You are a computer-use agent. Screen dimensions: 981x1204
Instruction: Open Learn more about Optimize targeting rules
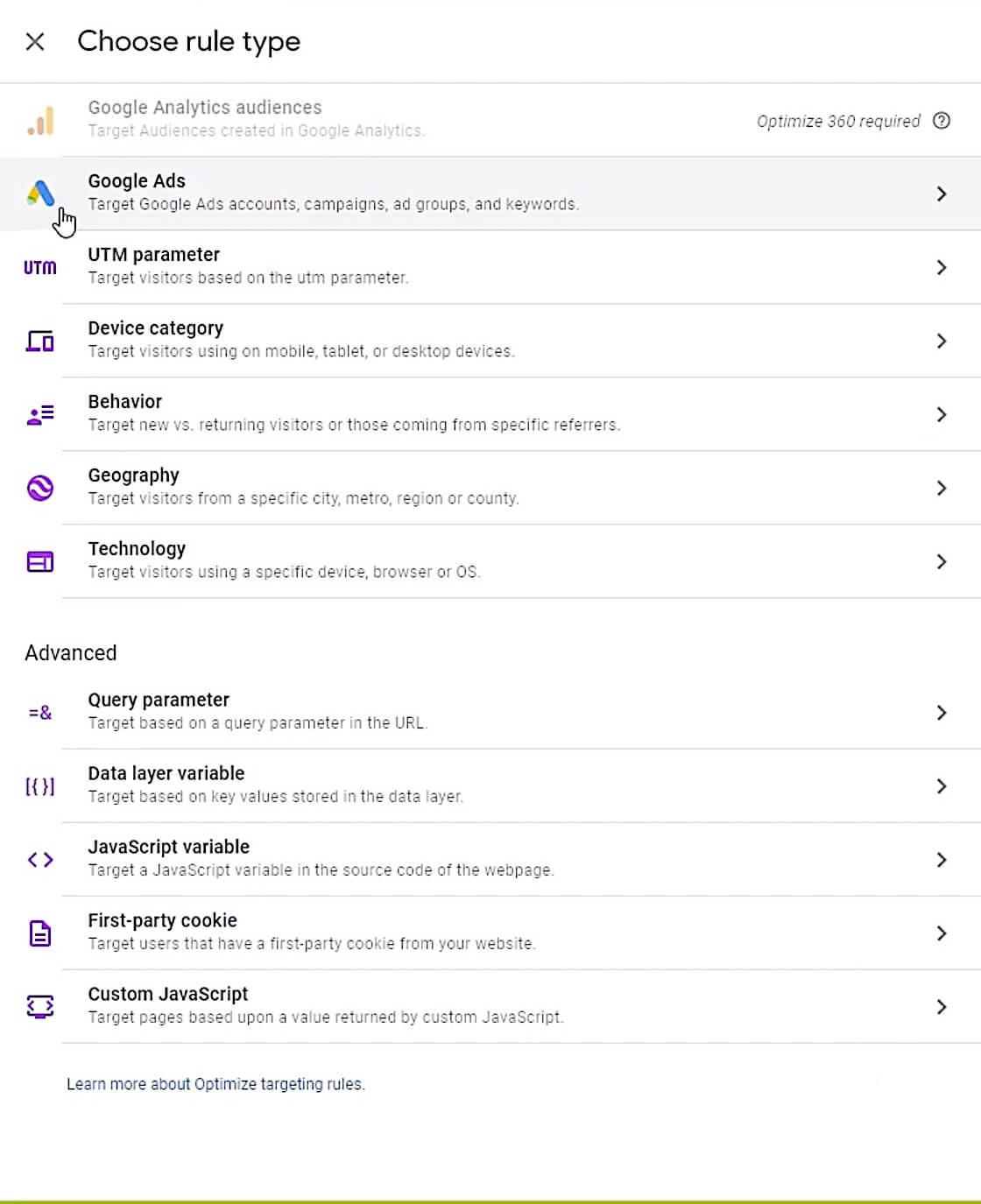[x=215, y=1084]
